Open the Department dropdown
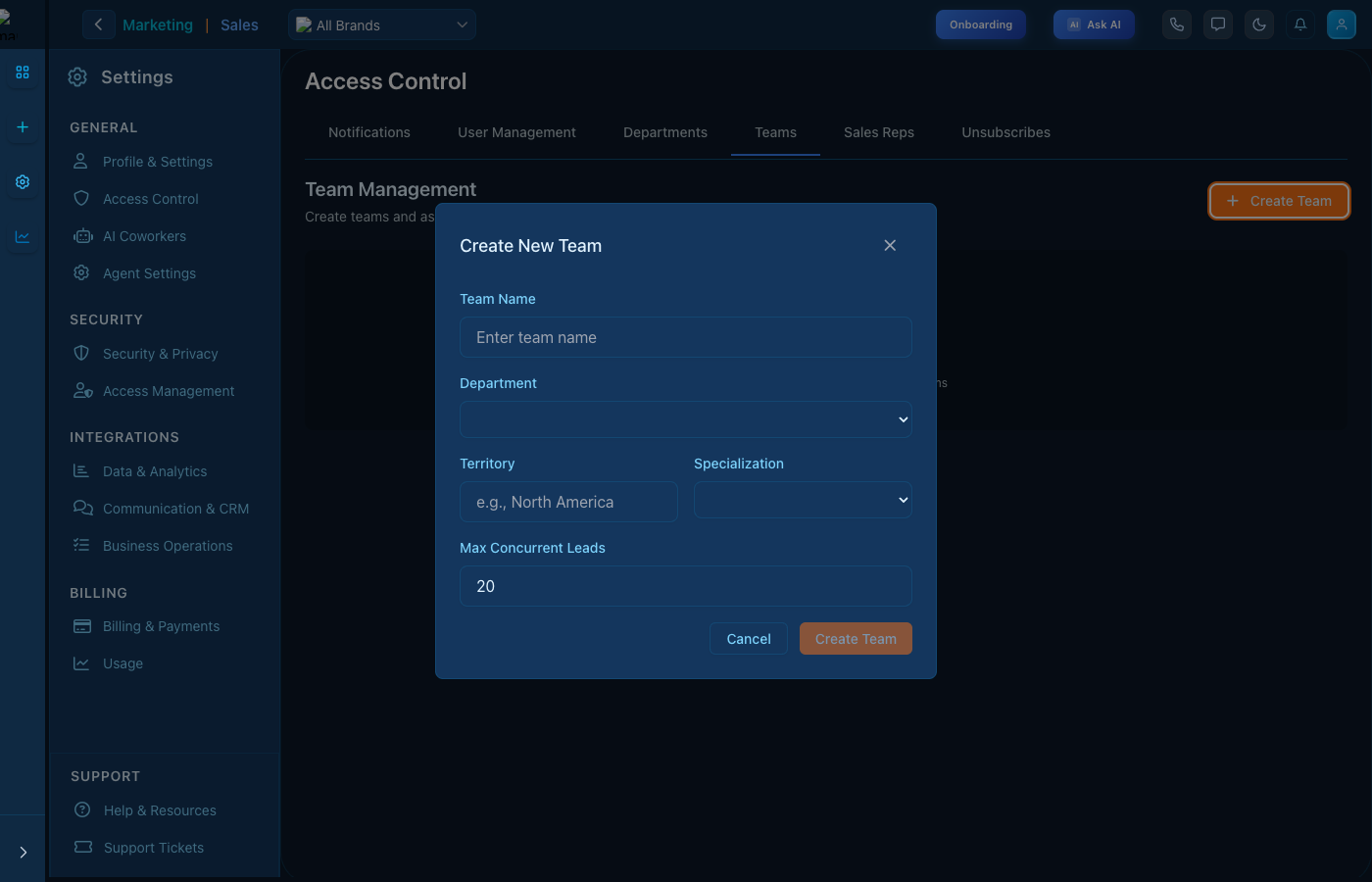The image size is (1372, 882). click(x=686, y=419)
